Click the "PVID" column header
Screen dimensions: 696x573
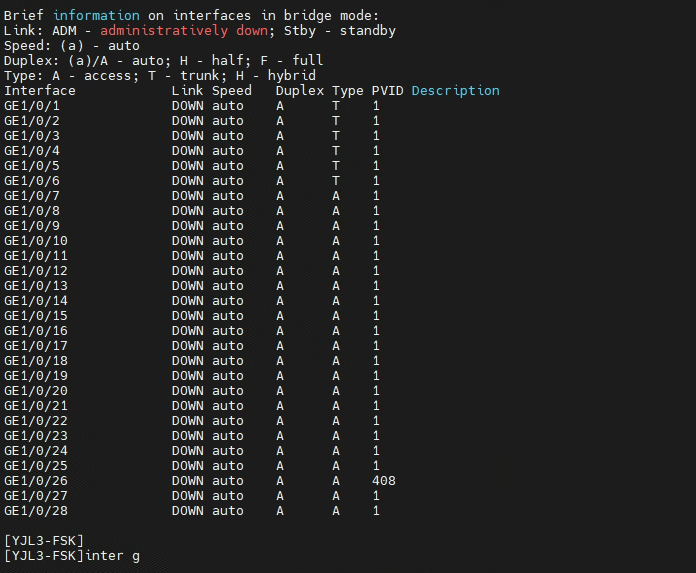[x=387, y=90]
